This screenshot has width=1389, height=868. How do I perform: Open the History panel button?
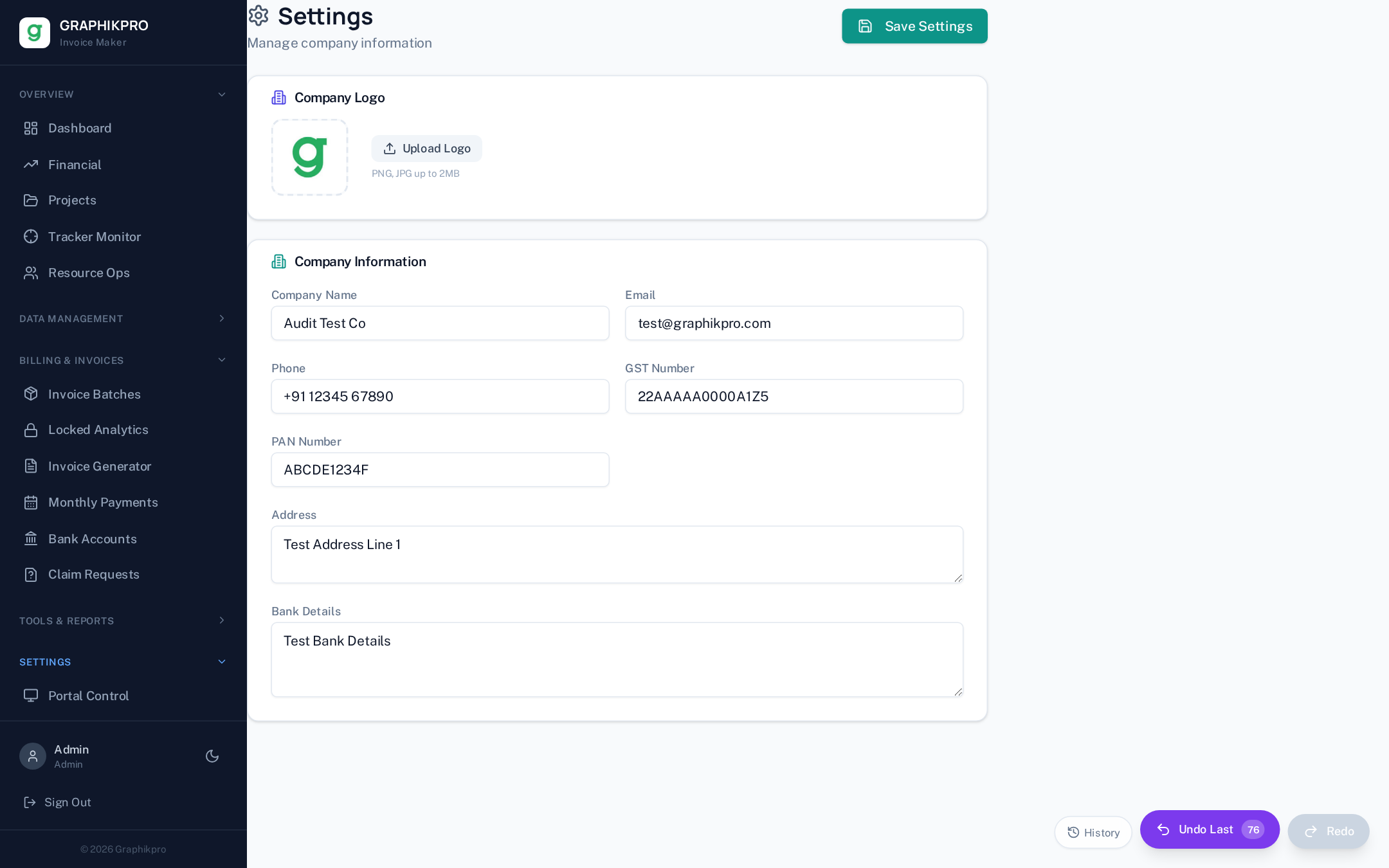click(x=1093, y=833)
